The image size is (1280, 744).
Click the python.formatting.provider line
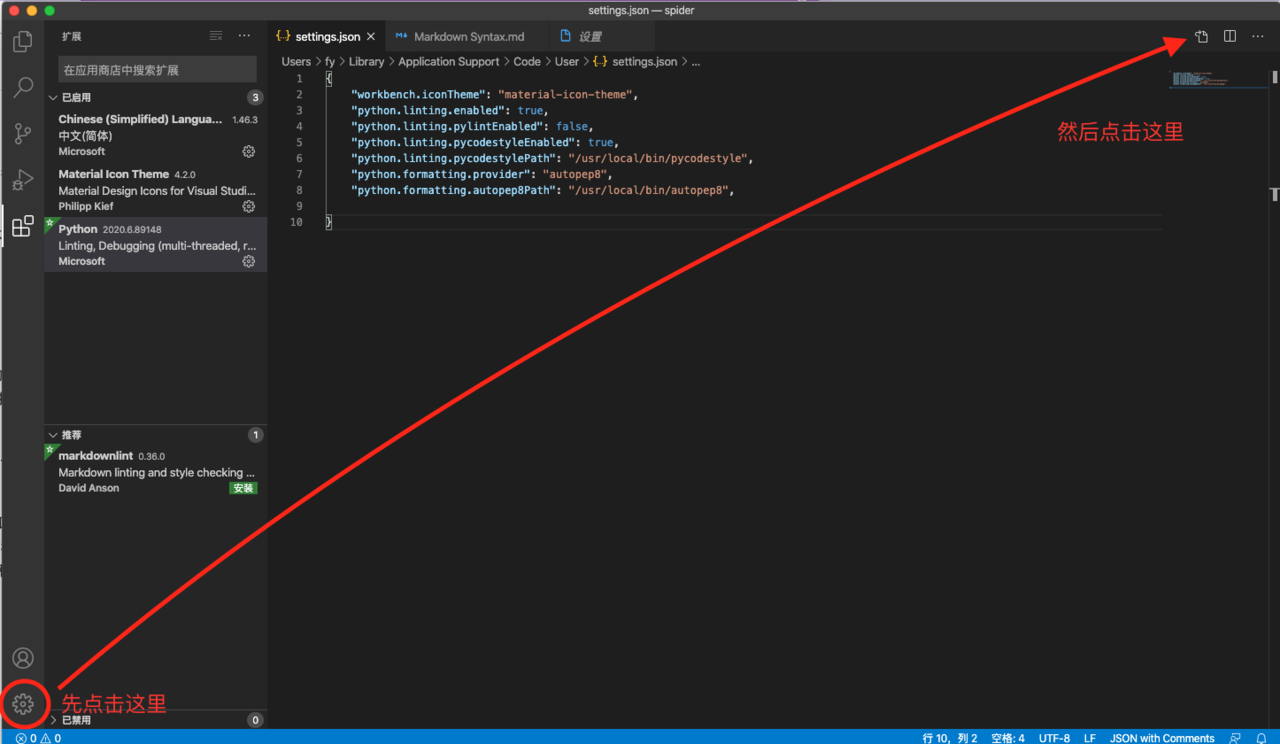point(481,174)
